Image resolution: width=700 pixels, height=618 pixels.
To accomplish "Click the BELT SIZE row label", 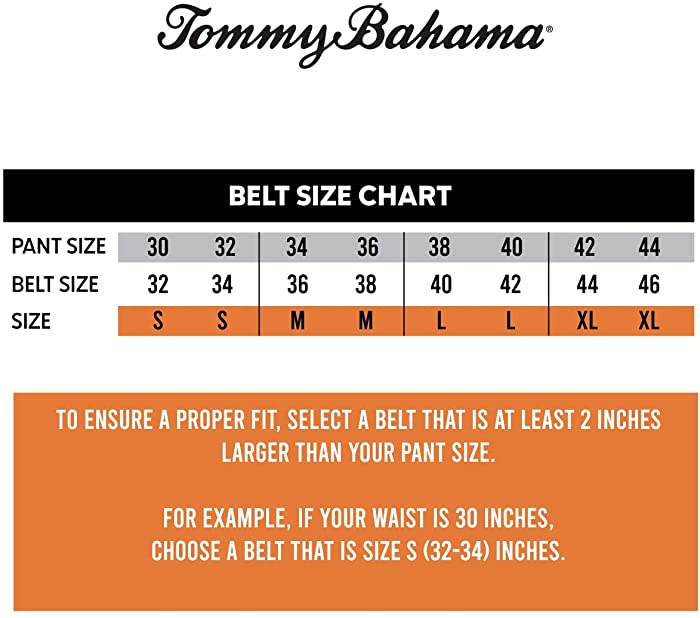I will [x=55, y=284].
